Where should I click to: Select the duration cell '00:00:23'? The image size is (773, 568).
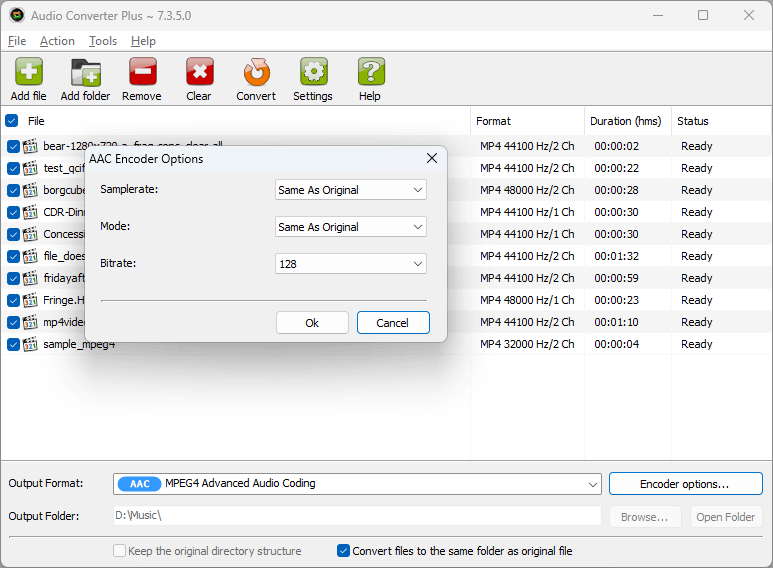[617, 300]
